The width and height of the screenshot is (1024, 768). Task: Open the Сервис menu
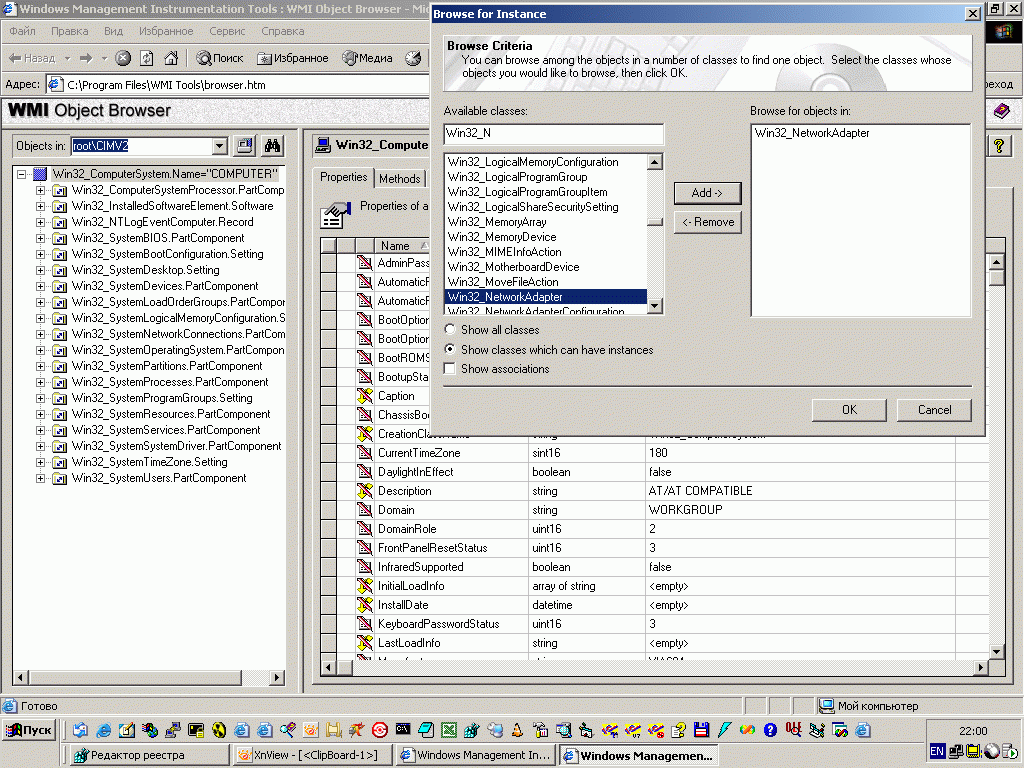click(x=227, y=31)
